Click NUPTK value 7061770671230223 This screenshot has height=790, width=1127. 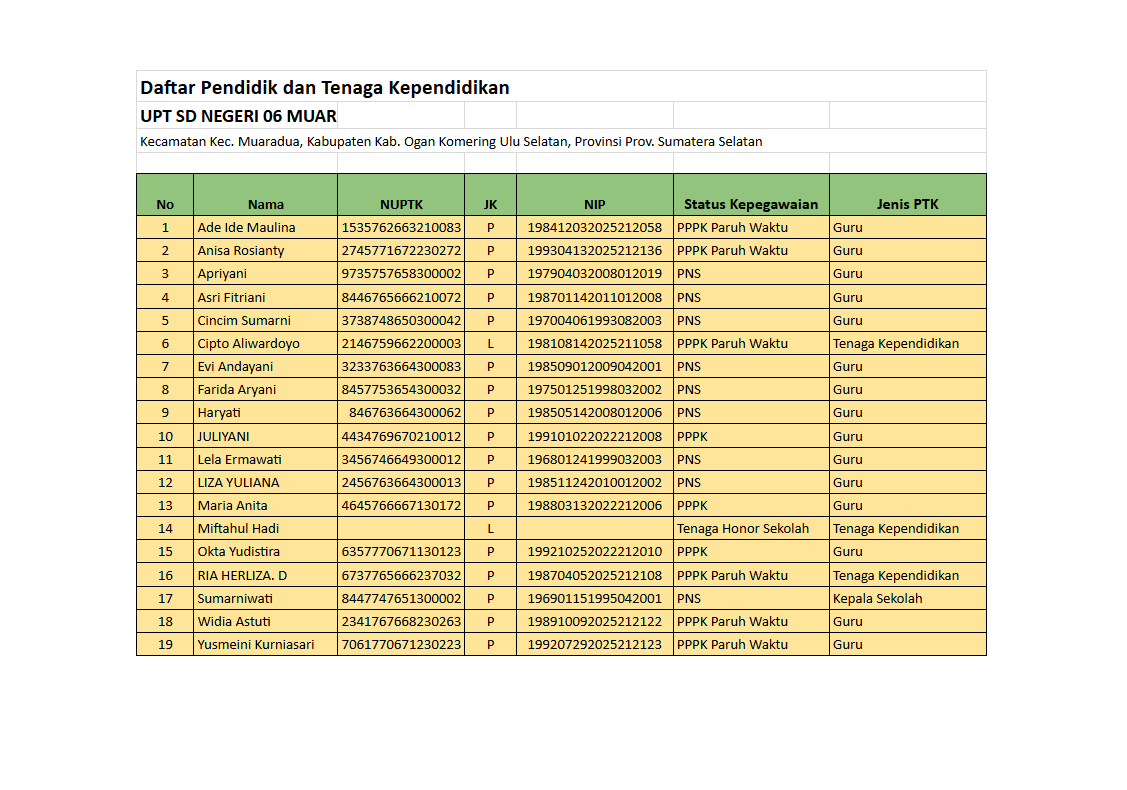[401, 643]
